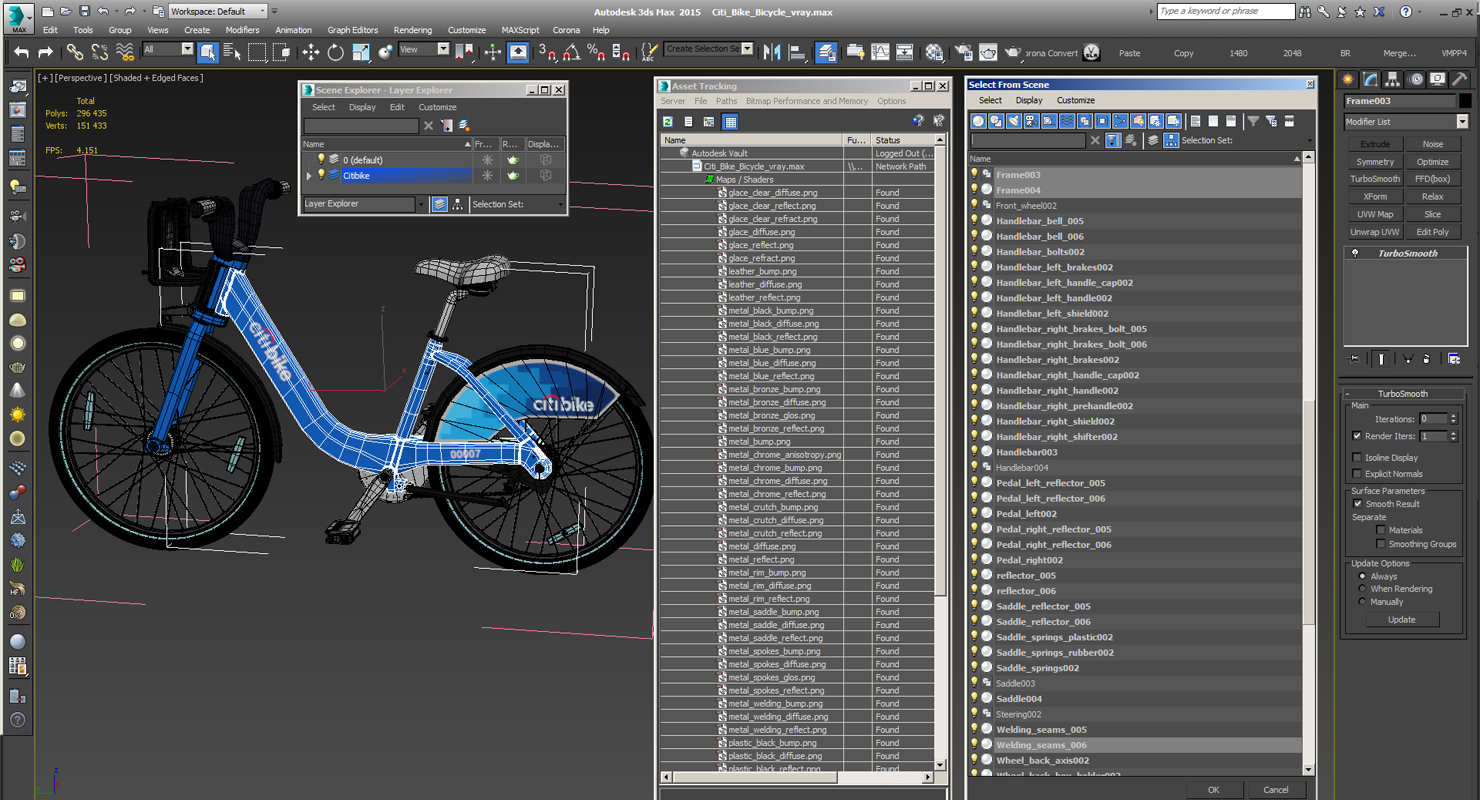The width and height of the screenshot is (1480, 800).
Task: Activate the Select and Link tool
Action: [x=75, y=52]
